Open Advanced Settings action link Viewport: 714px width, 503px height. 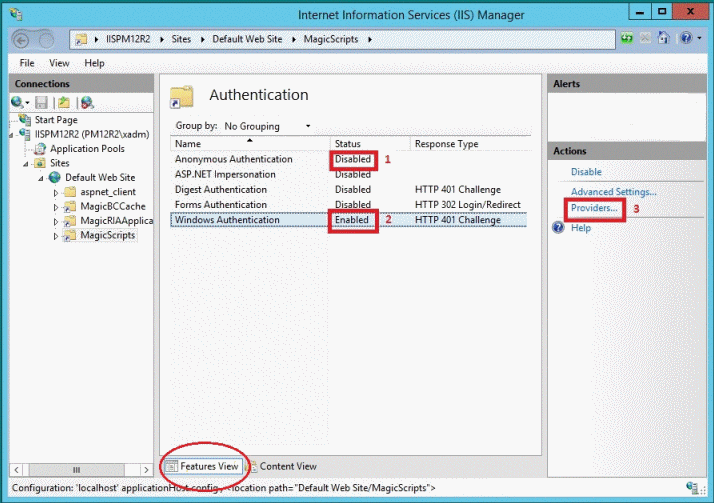tap(613, 192)
